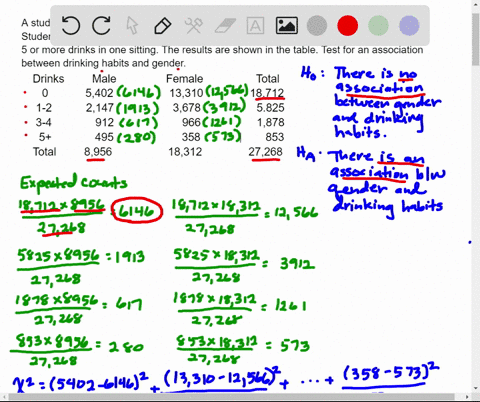Click the row total value 18,712
Screen dimensions: 480x402
click(x=267, y=93)
